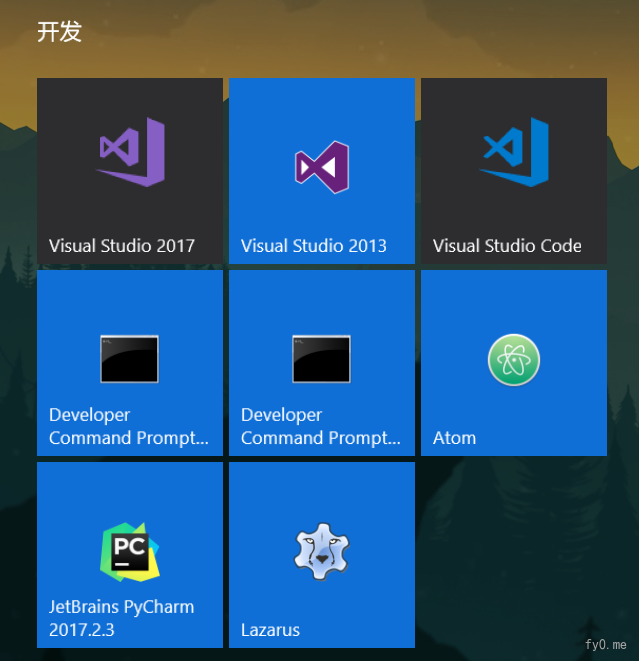Click the 'JetBrains PyCharm' label text

(122, 607)
